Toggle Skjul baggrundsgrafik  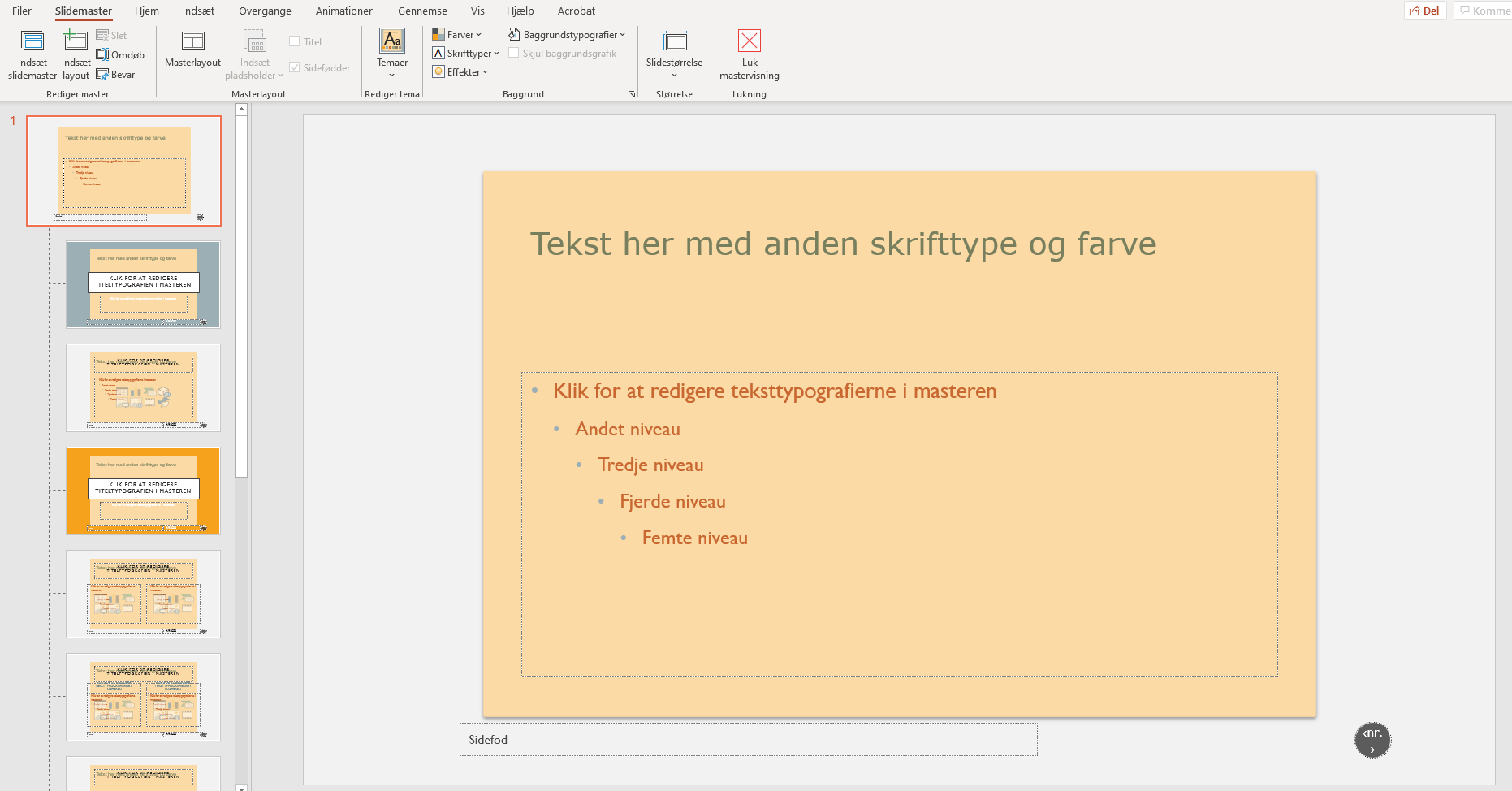515,53
